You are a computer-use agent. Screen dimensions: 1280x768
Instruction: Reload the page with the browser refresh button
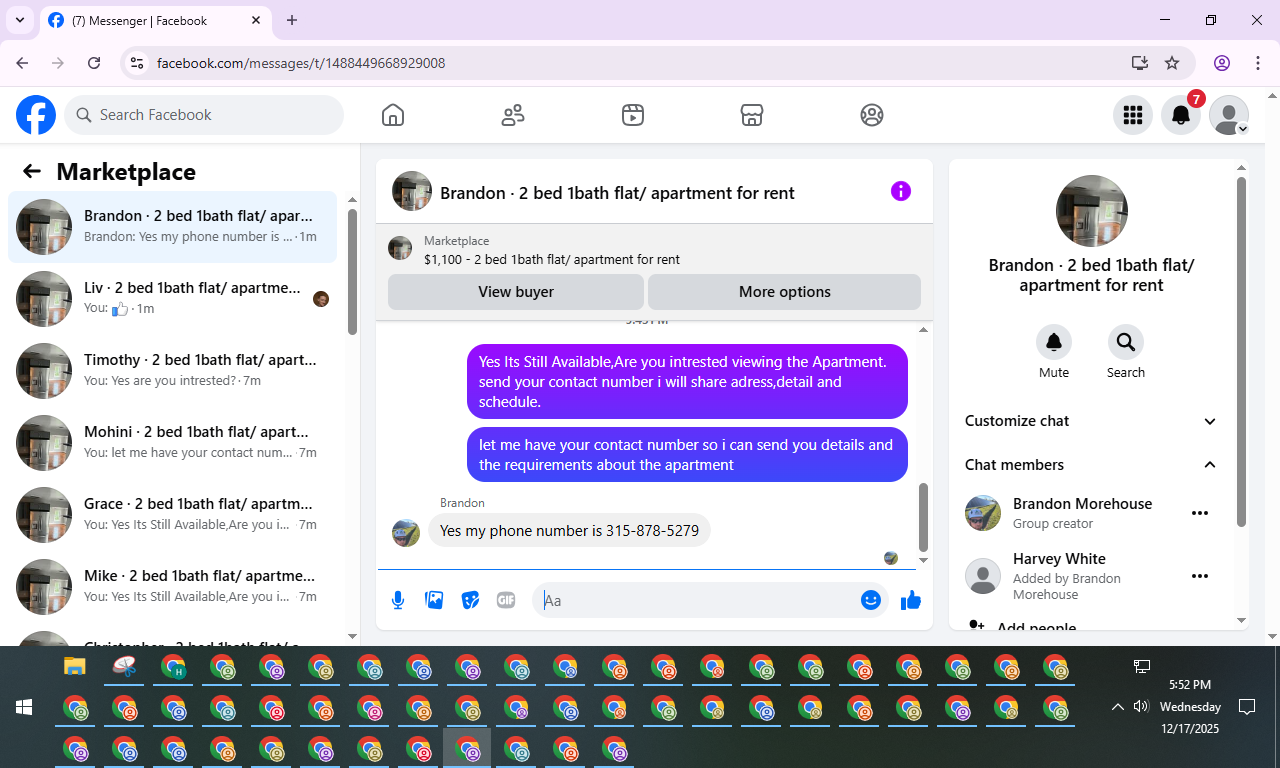tap(94, 63)
